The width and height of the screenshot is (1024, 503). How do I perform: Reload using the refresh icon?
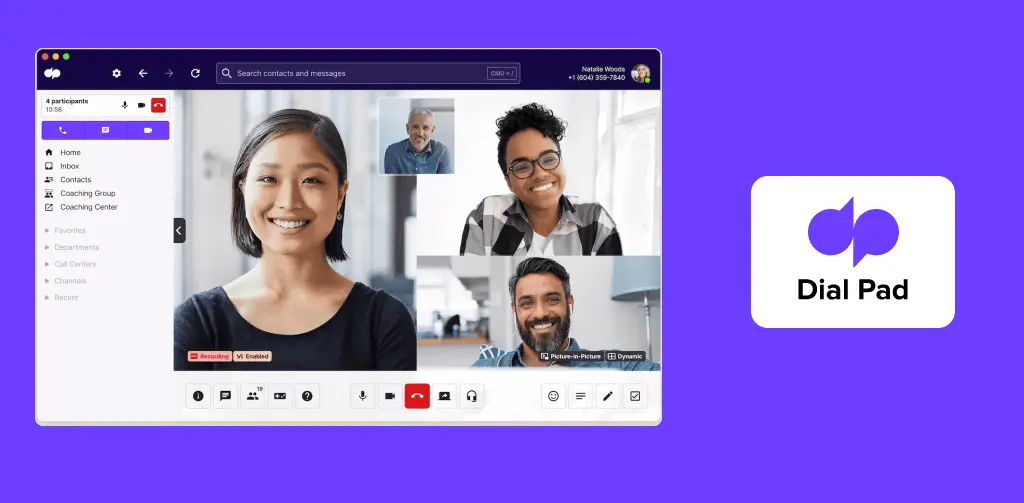pyautogui.click(x=195, y=73)
